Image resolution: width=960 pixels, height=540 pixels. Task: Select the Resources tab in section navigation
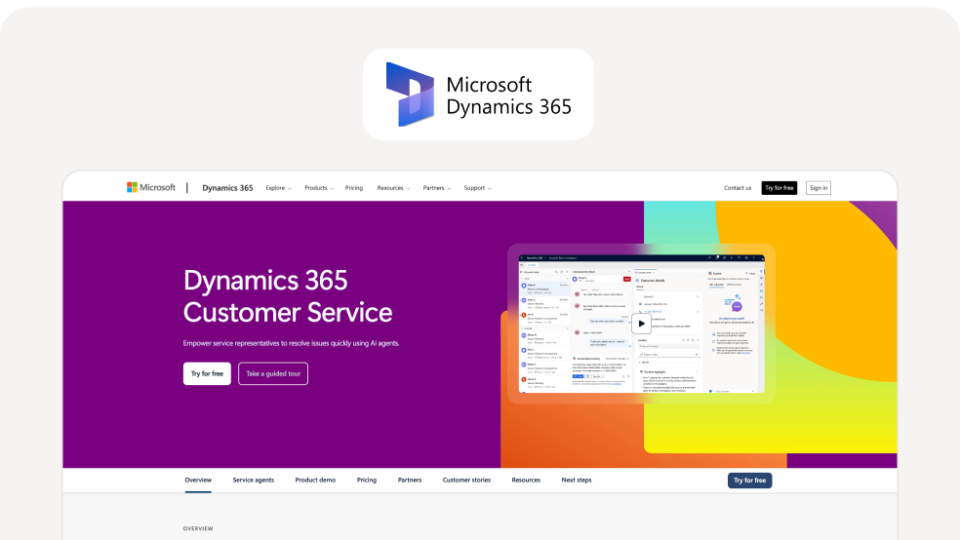[x=526, y=480]
